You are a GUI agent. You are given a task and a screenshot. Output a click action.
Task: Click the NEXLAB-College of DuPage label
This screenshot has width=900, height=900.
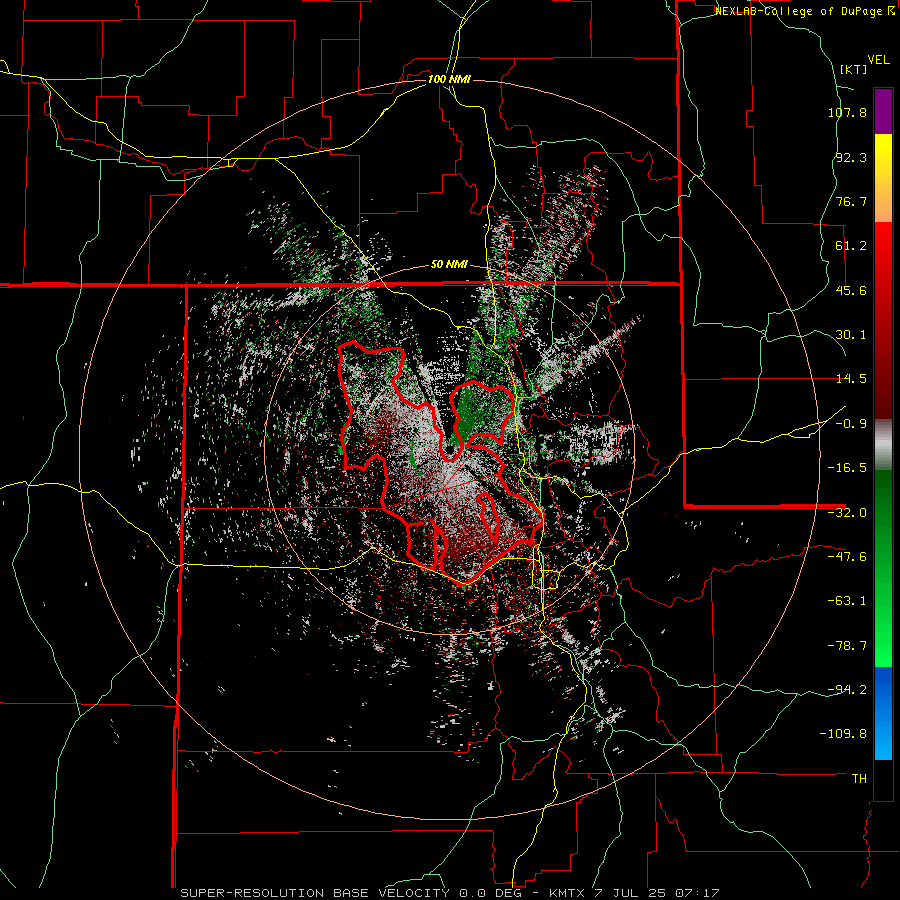click(x=804, y=11)
